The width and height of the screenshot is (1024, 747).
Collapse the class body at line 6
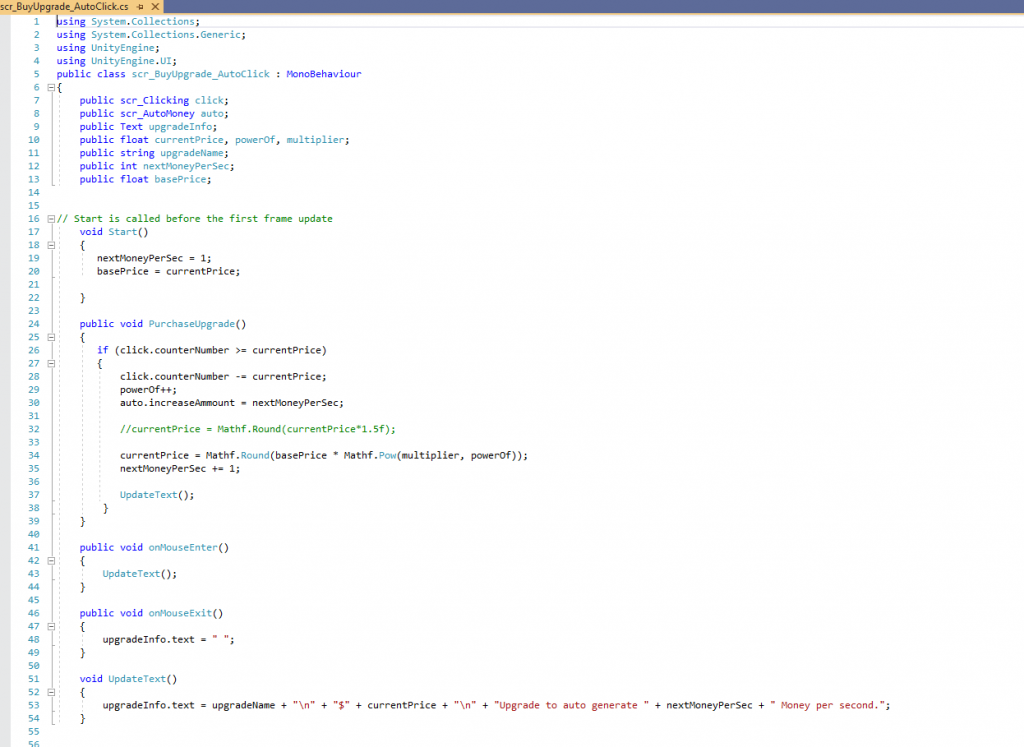50,87
